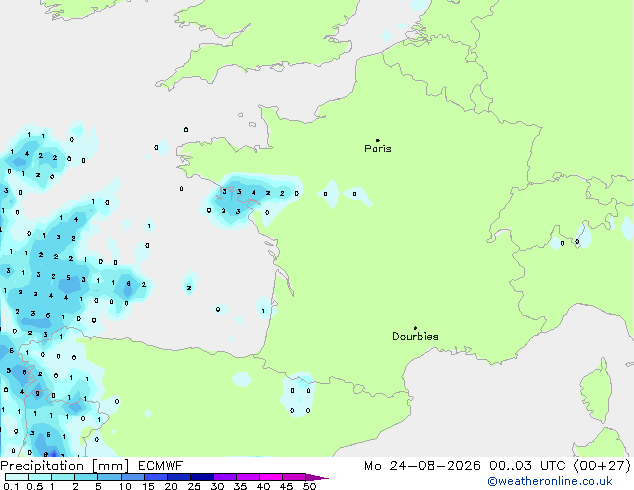Click the legend arrow tip beyond 50
The height and width of the screenshot is (490, 634).
317,477
